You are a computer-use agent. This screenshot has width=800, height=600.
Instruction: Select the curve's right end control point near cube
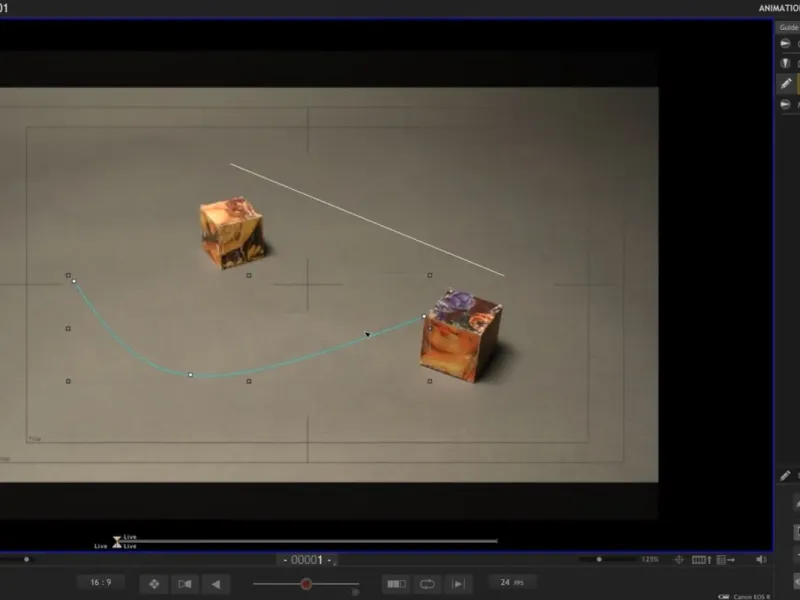pos(424,316)
